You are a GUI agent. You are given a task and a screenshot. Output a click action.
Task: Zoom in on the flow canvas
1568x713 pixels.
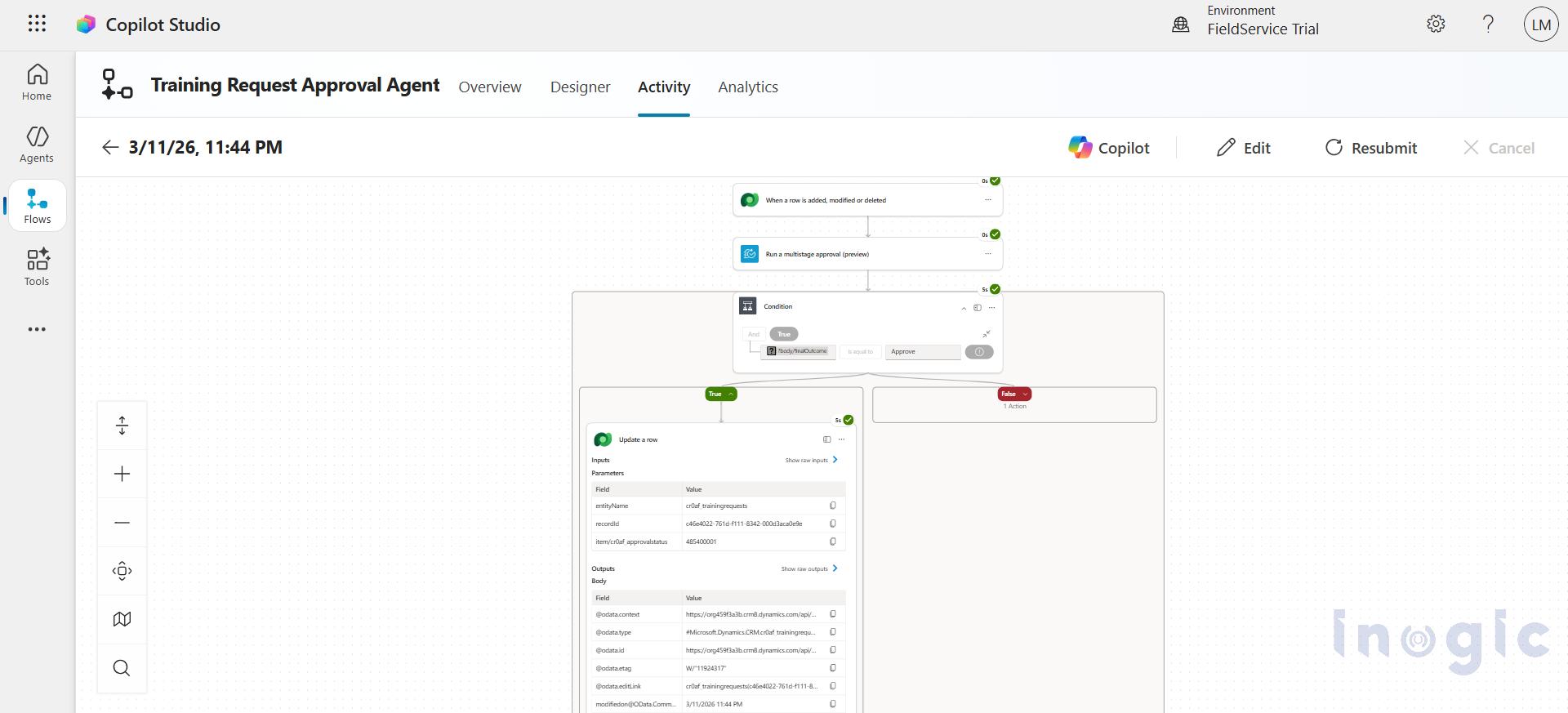click(122, 474)
